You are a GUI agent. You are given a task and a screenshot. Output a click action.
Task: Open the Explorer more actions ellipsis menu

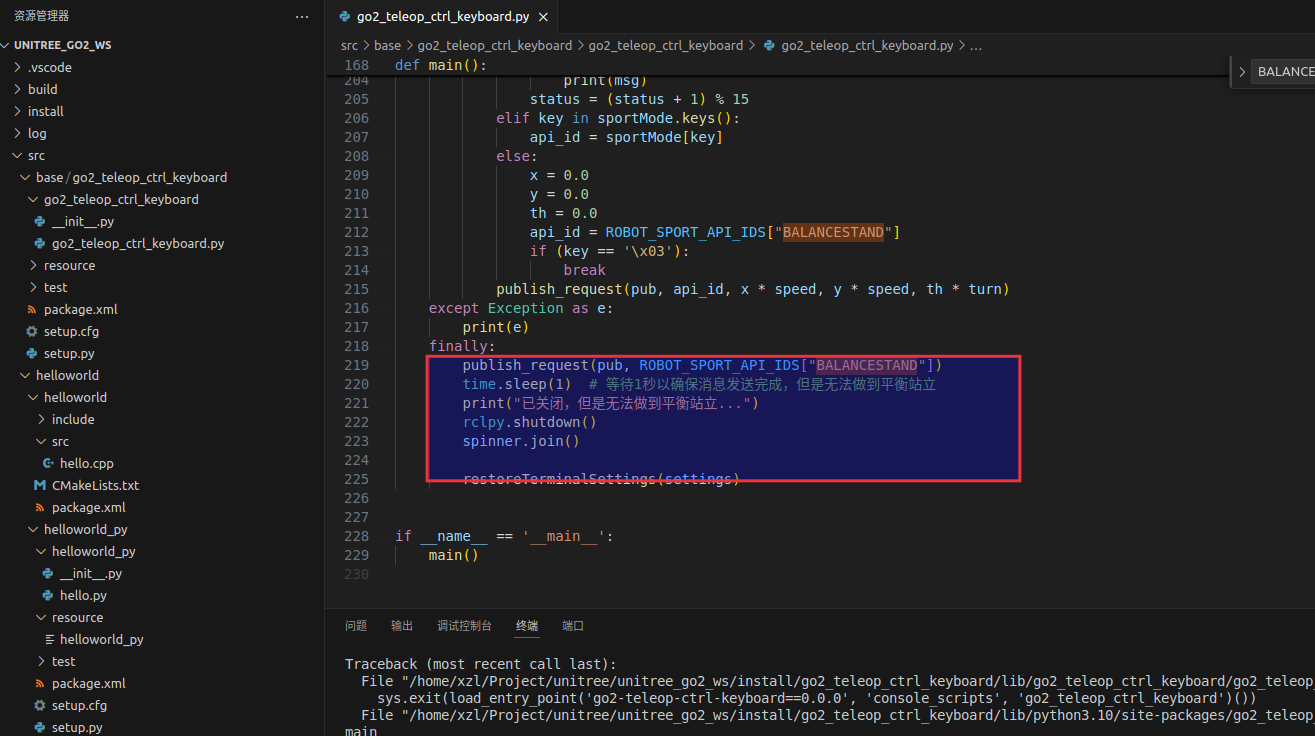point(302,17)
